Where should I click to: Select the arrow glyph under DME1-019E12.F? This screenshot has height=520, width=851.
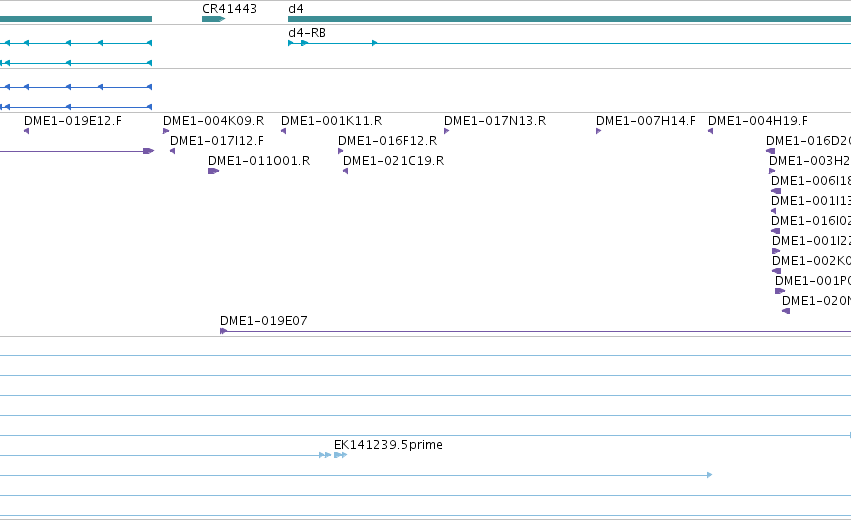26,131
